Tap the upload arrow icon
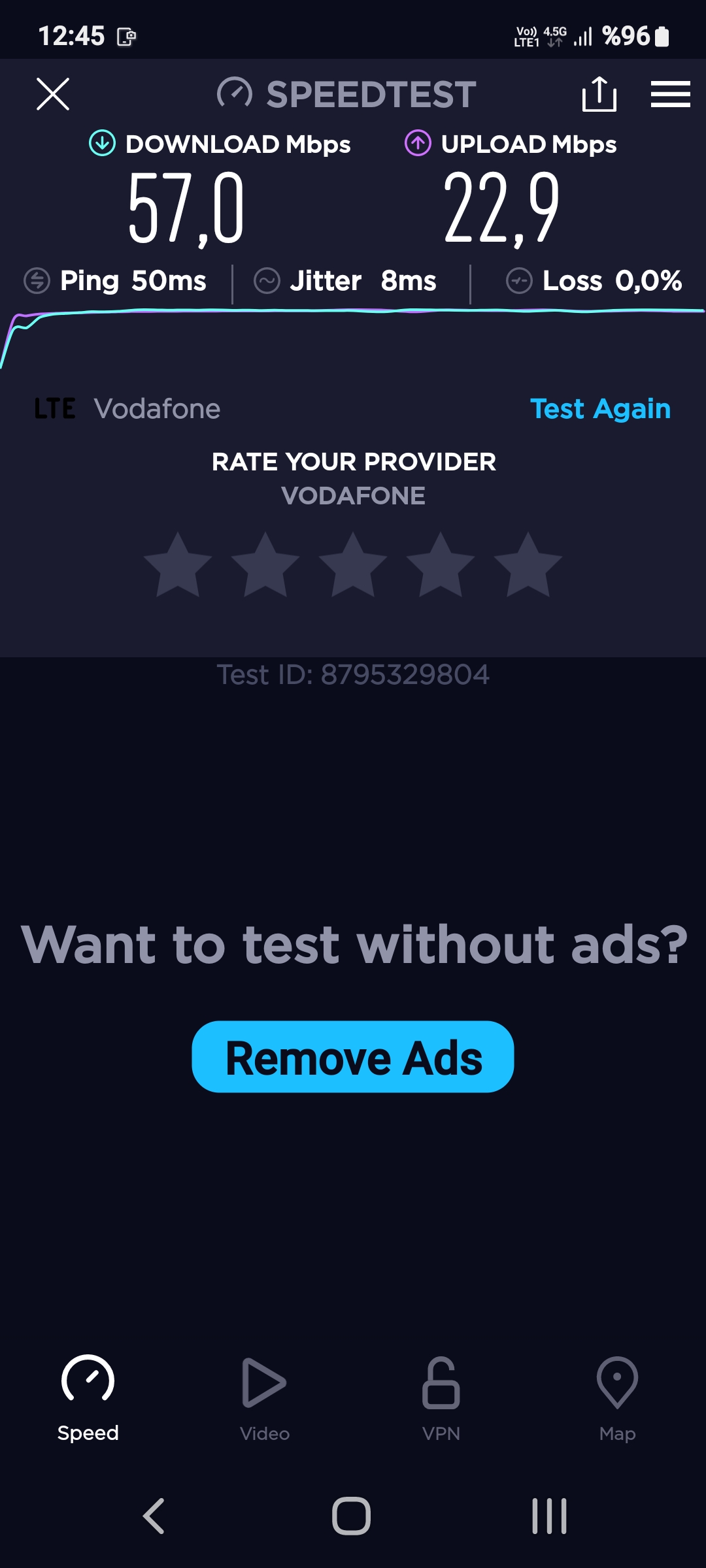The image size is (706, 1568). (418, 143)
